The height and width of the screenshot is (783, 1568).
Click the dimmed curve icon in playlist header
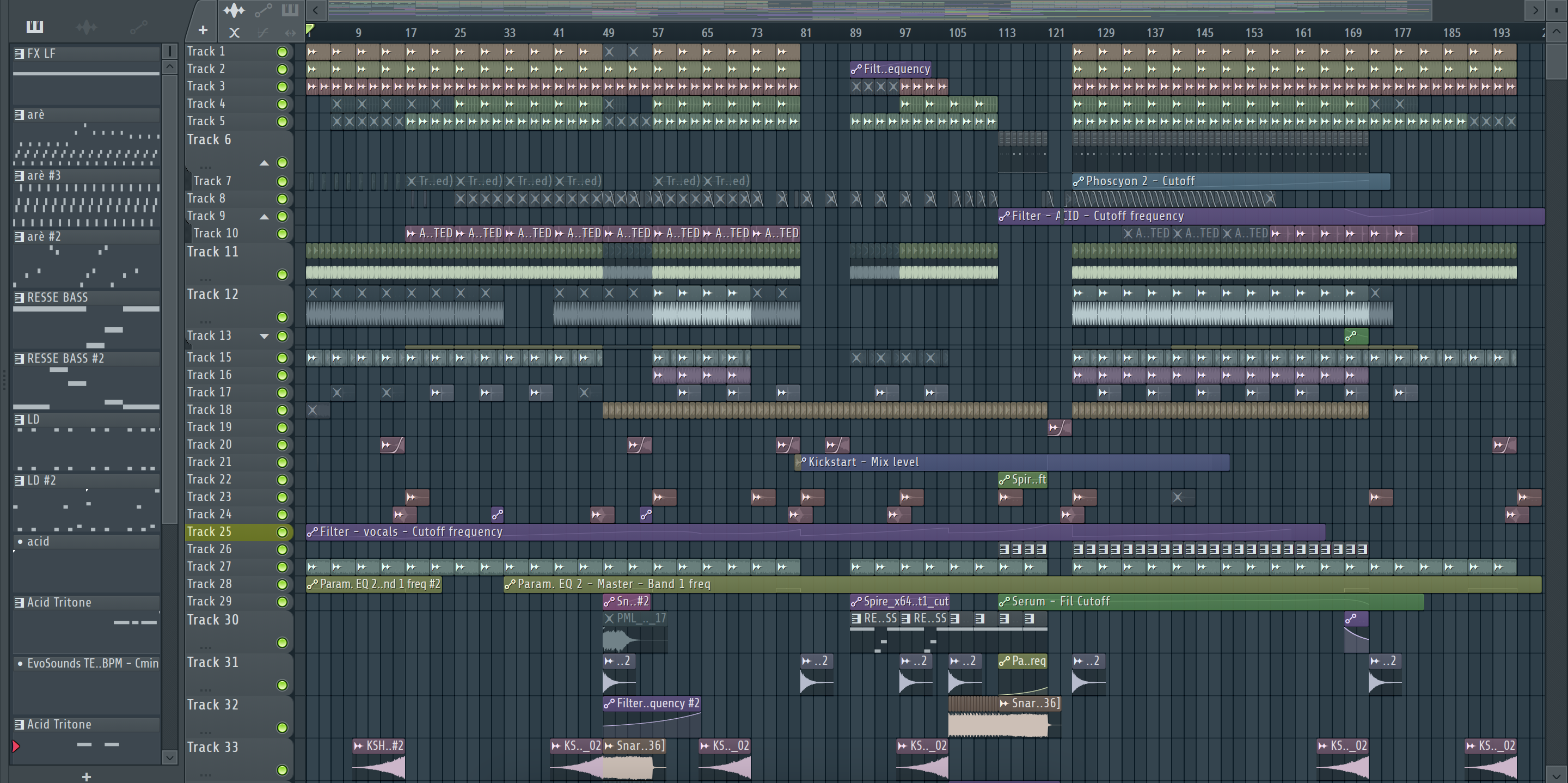[262, 33]
